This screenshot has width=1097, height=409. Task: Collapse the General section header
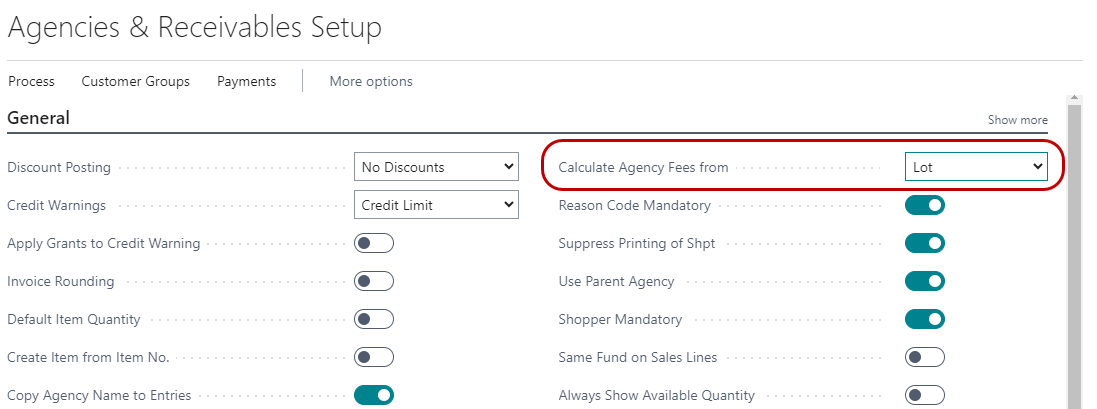38,118
